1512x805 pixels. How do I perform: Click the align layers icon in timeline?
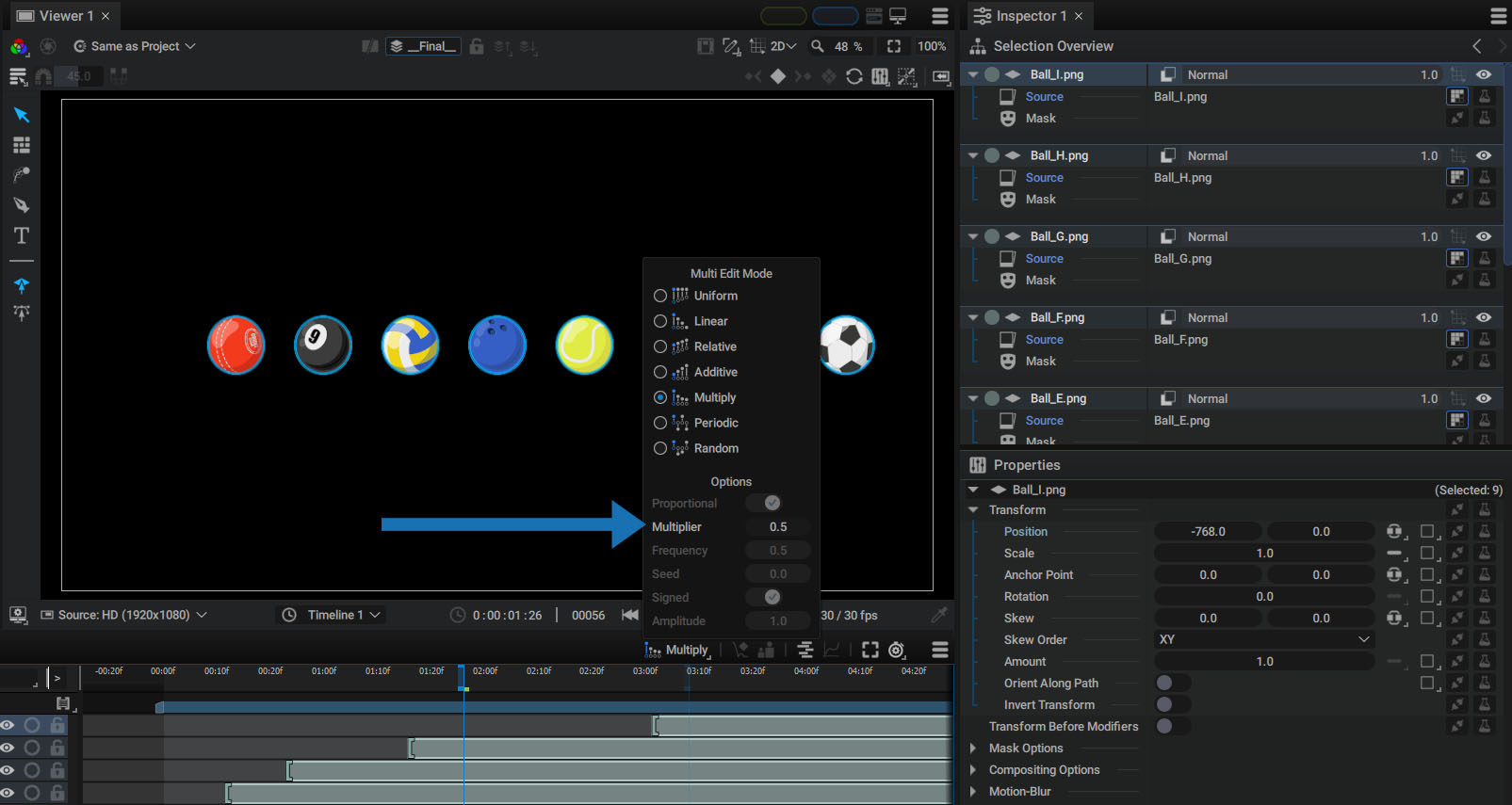point(805,650)
